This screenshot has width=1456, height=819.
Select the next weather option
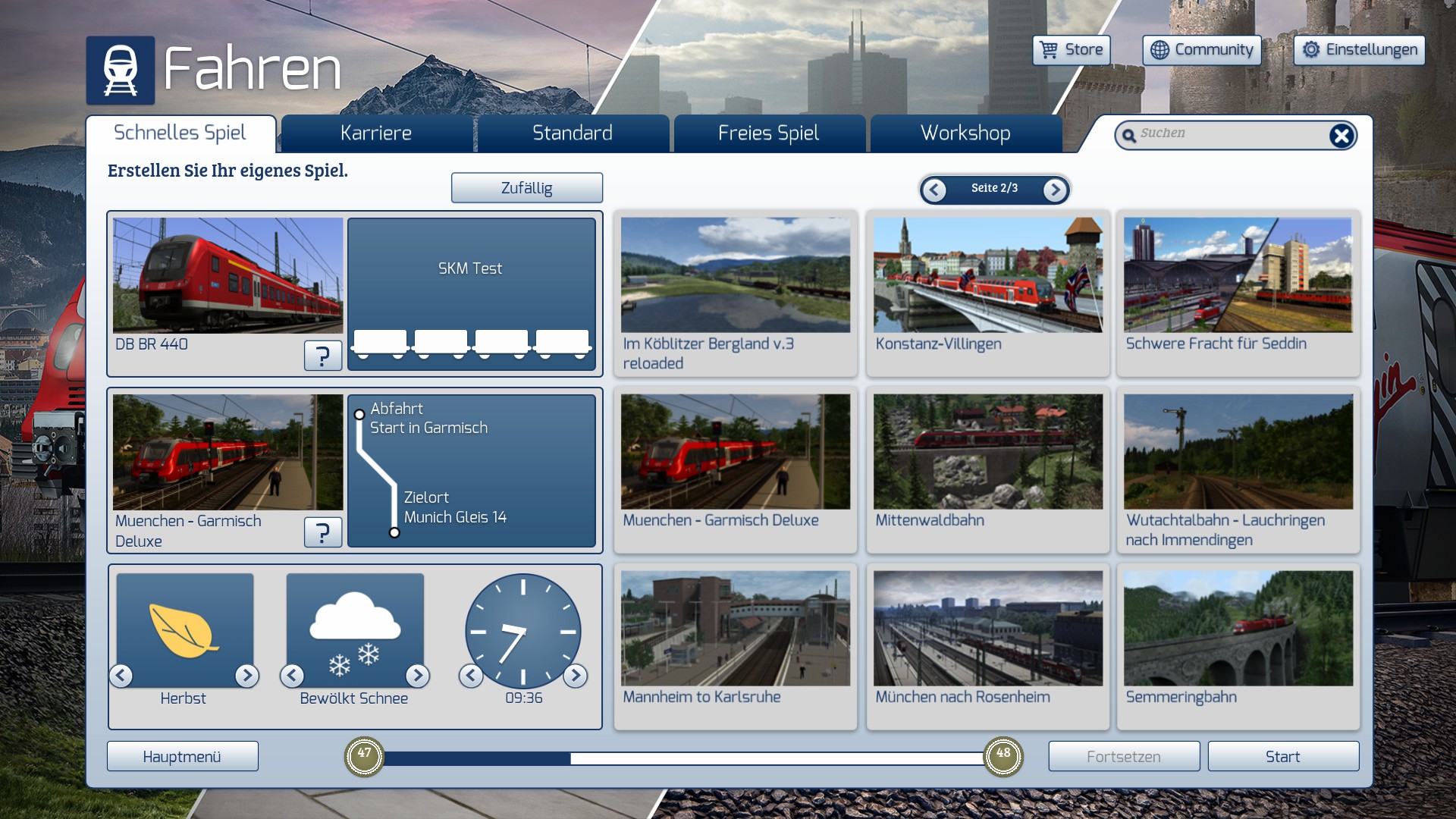coord(417,675)
